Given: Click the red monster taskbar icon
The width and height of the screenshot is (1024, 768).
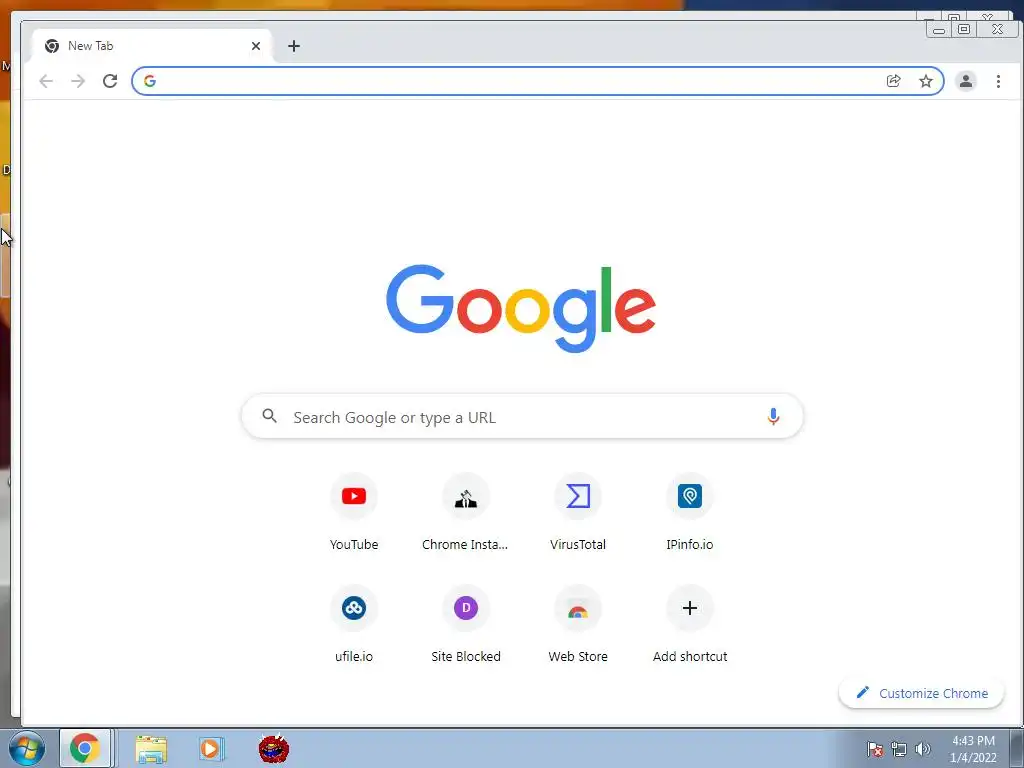Looking at the screenshot, I should [274, 749].
